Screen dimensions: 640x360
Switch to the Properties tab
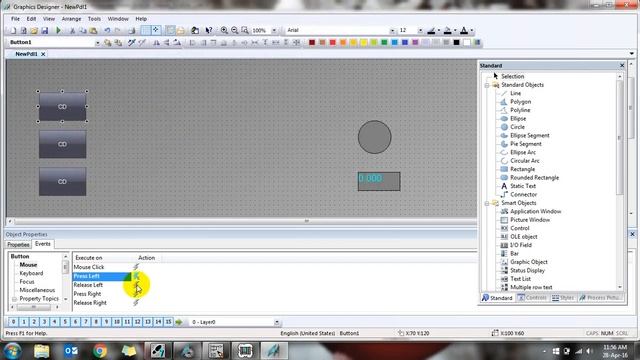(18, 244)
